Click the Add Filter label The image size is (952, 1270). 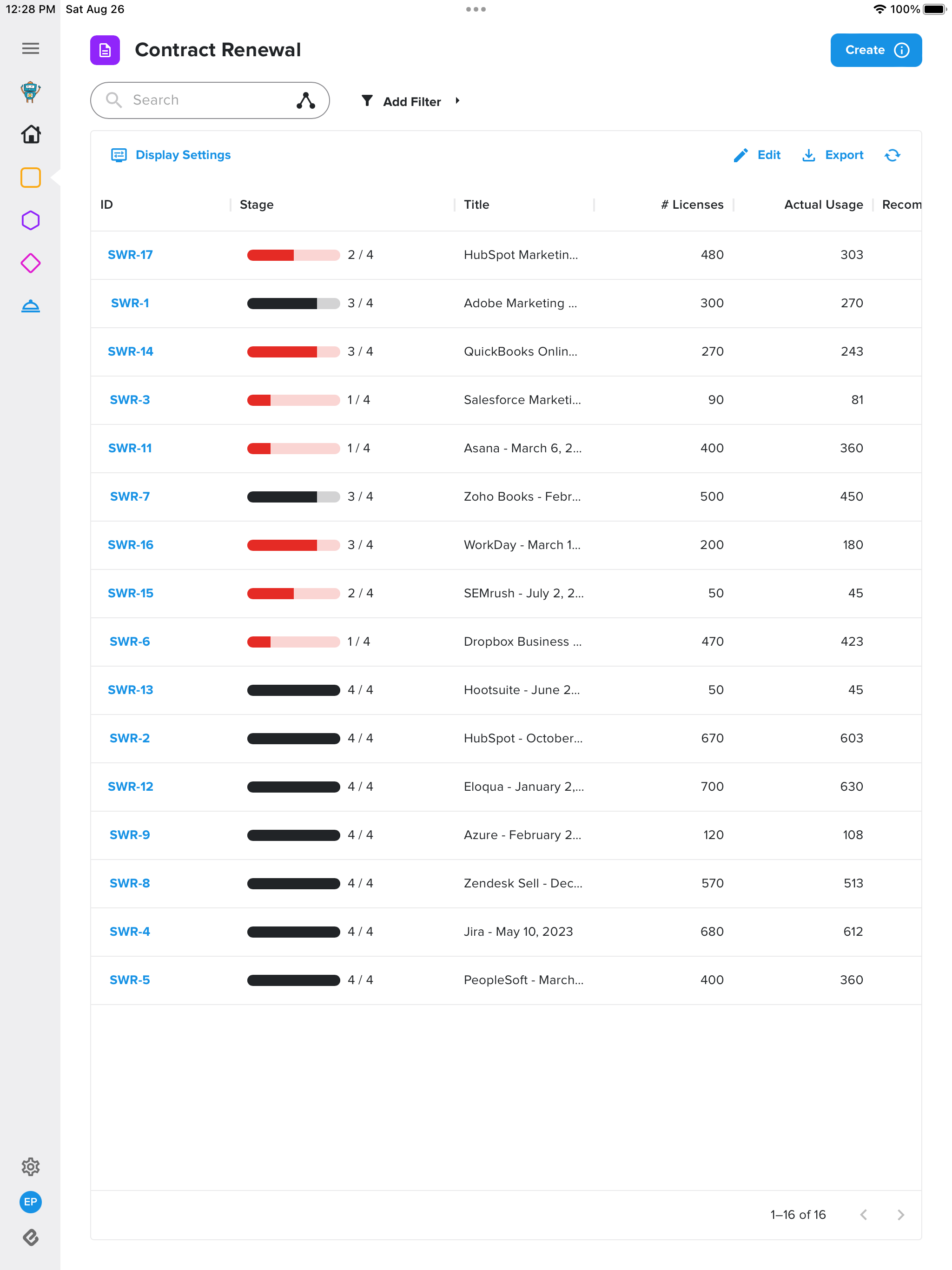click(x=412, y=102)
